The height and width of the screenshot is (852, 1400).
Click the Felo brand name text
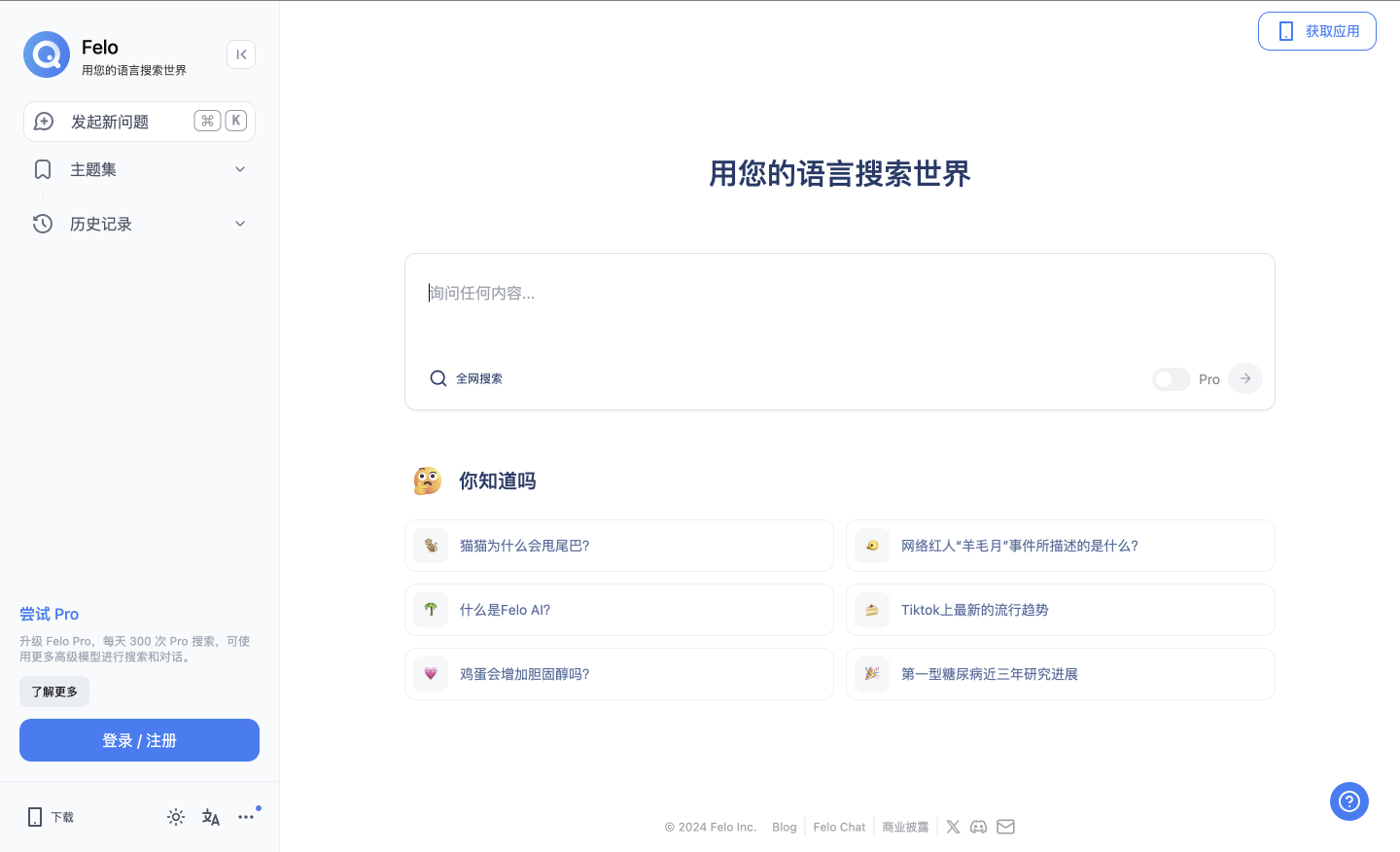100,47
